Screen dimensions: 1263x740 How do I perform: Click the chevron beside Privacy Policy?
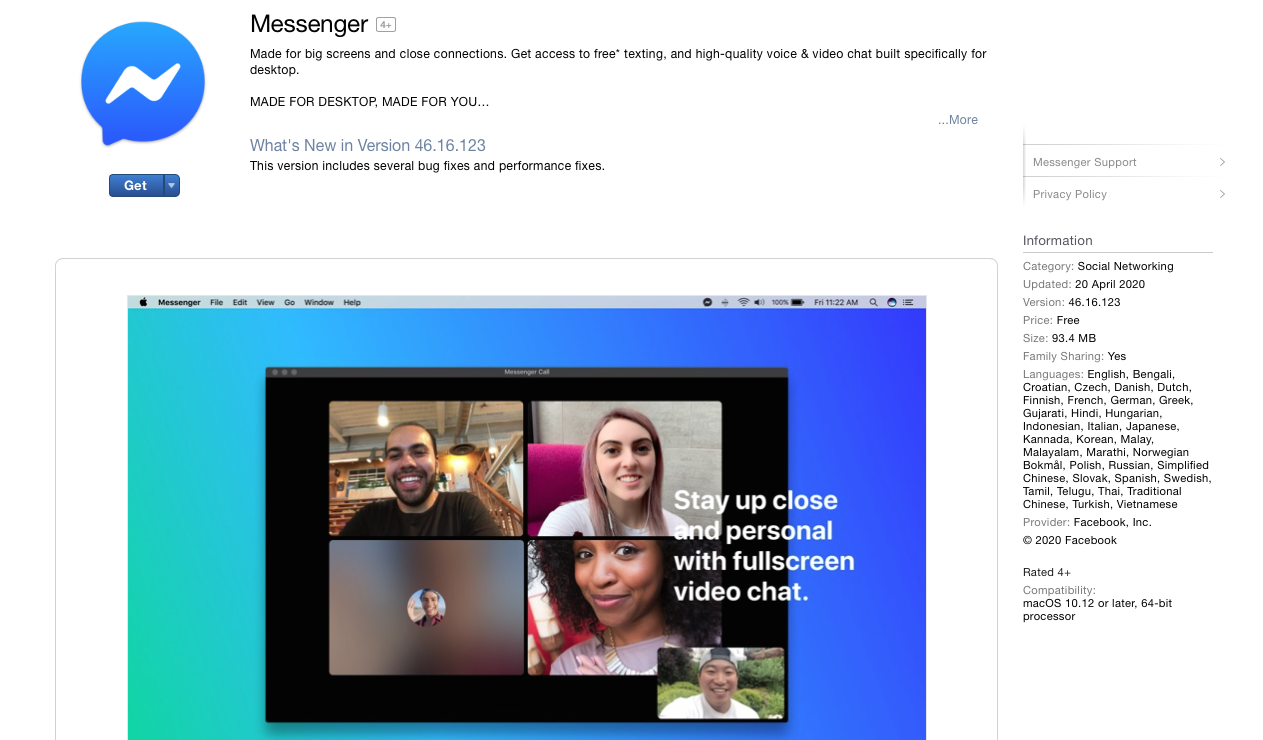tap(1222, 194)
